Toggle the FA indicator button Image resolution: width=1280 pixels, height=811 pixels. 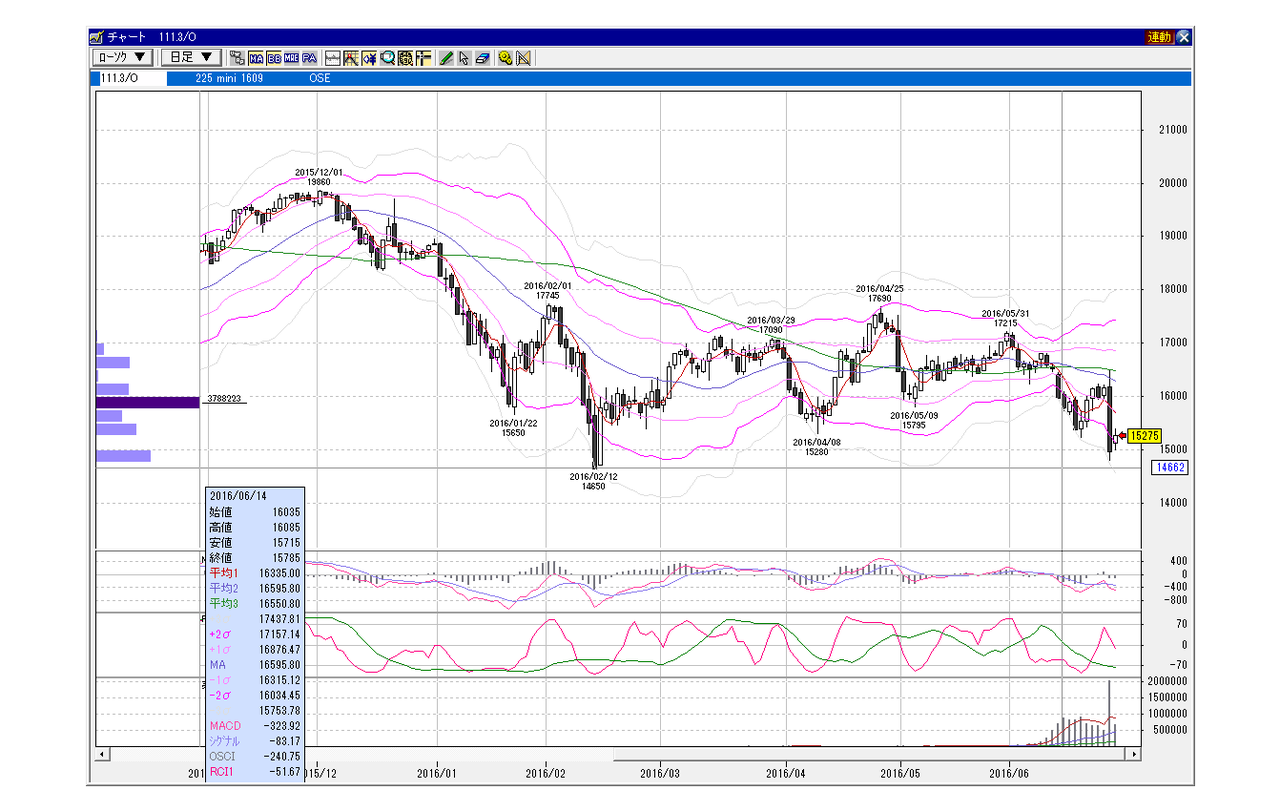click(x=310, y=58)
